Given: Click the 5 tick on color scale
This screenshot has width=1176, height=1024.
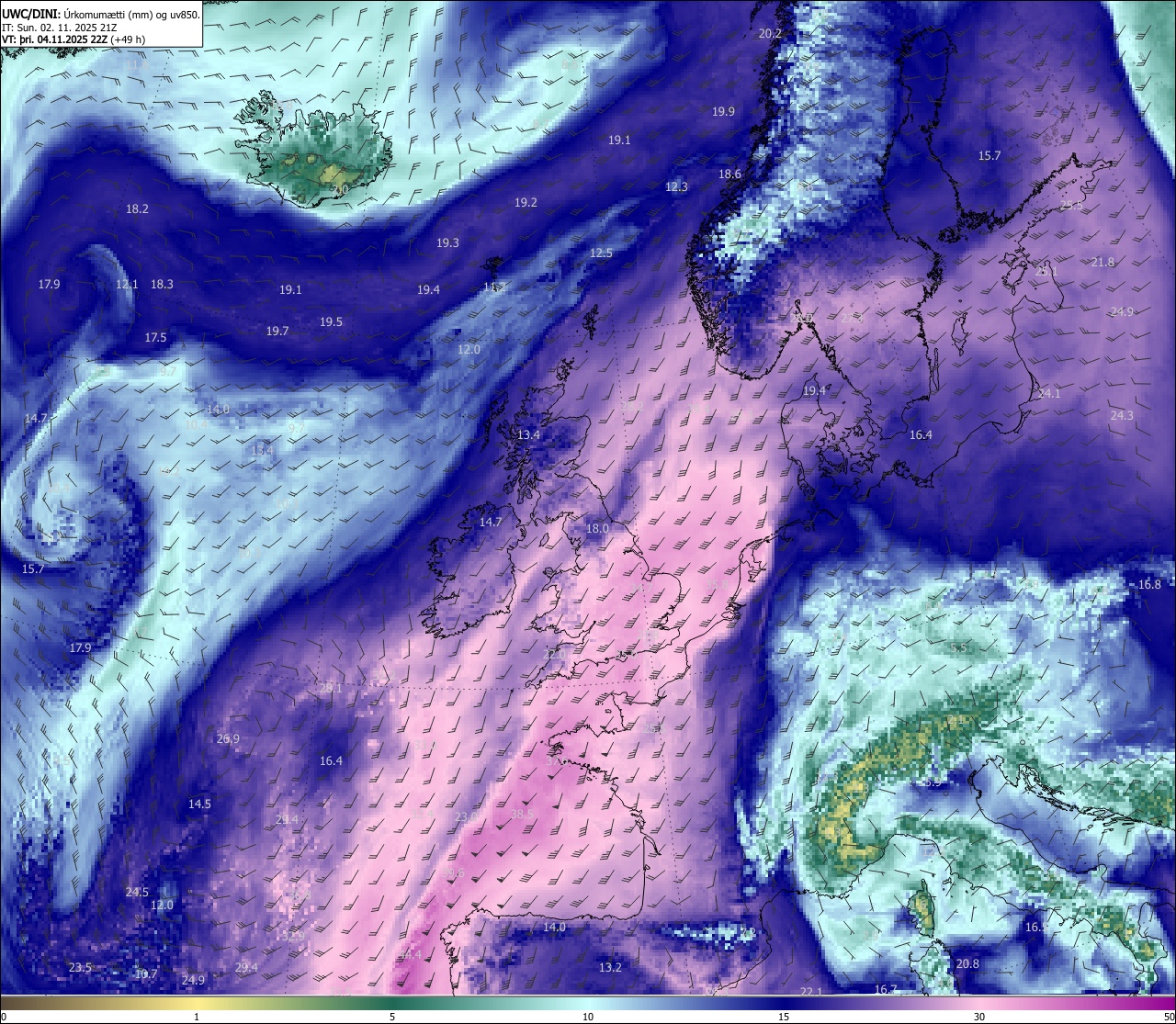Looking at the screenshot, I should (x=392, y=1017).
